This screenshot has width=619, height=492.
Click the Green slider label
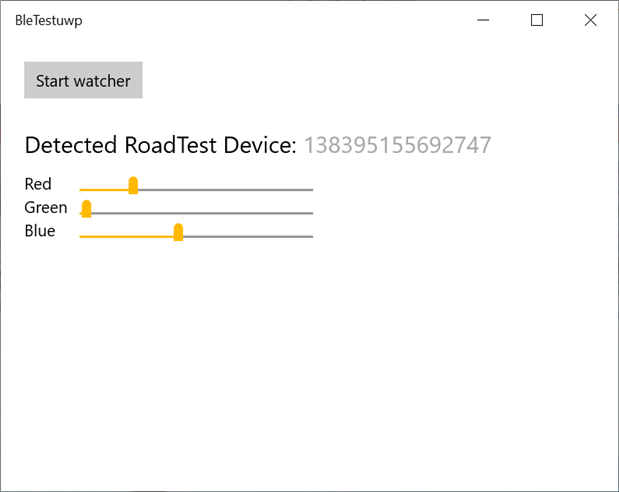point(46,208)
